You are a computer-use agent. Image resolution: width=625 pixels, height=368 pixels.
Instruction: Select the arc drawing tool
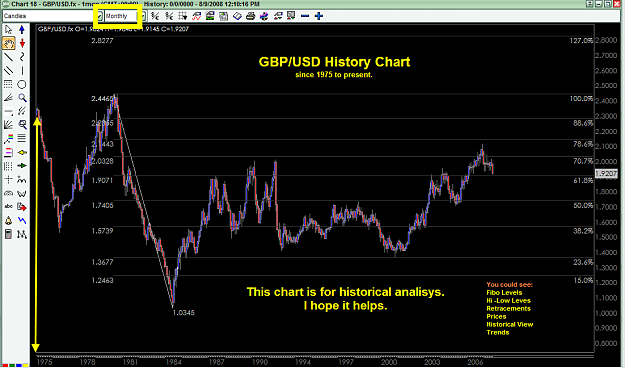pos(8,193)
